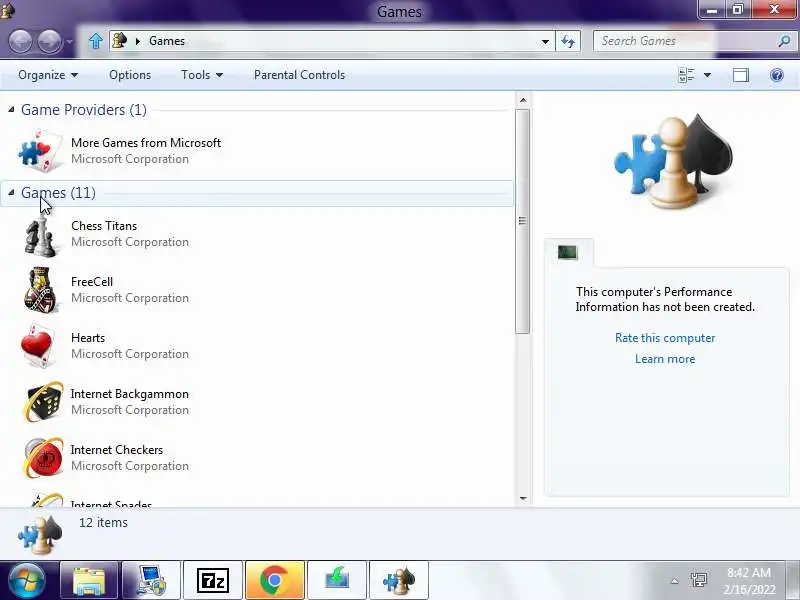Click the scrollbar down arrow

point(522,498)
